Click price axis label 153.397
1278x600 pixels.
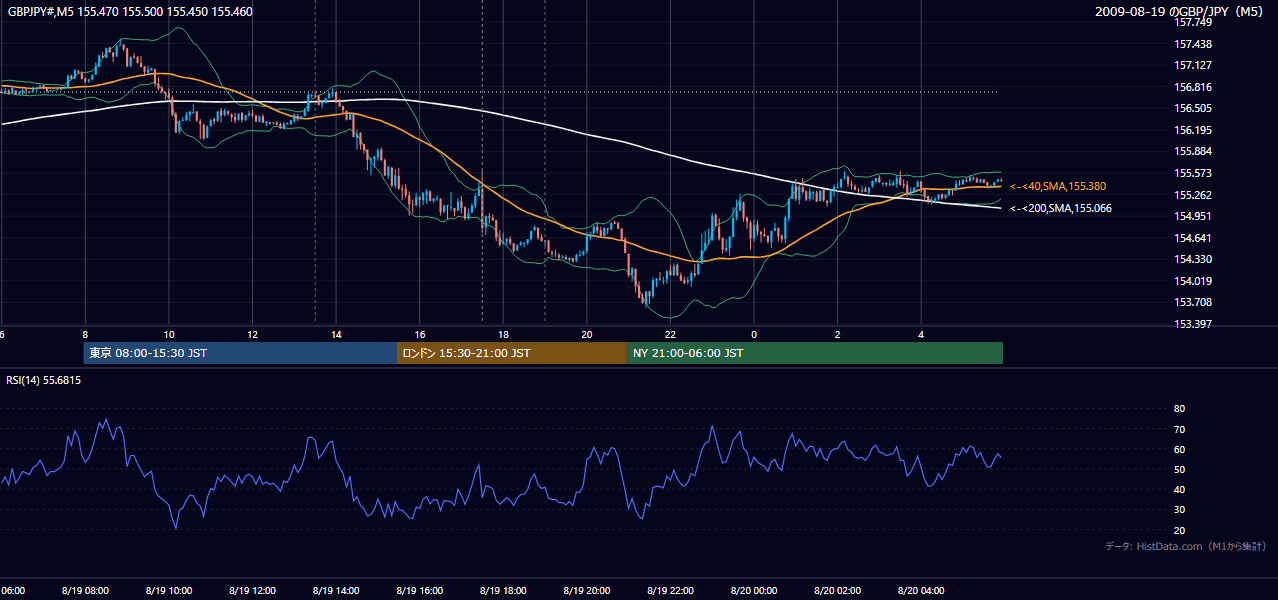pyautogui.click(x=1194, y=324)
